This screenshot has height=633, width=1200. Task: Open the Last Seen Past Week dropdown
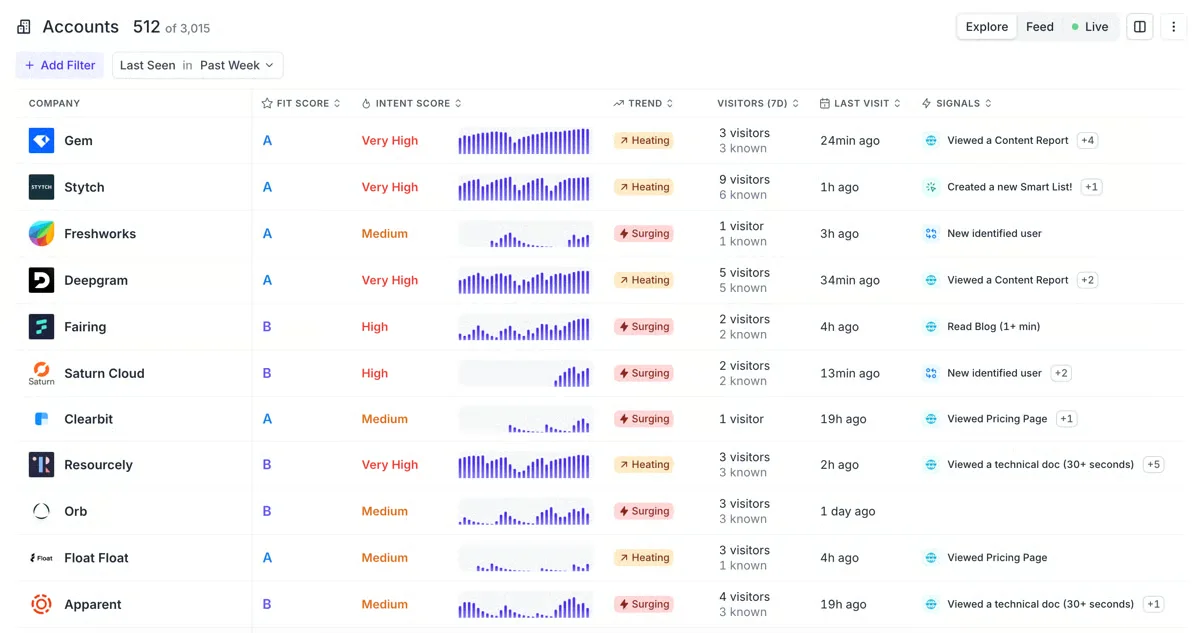(197, 65)
